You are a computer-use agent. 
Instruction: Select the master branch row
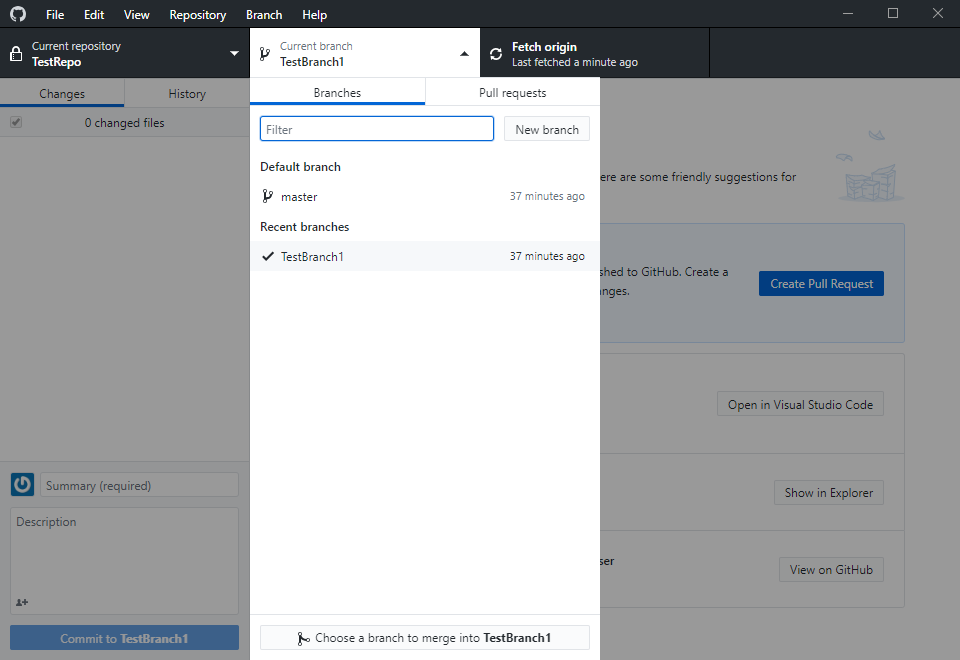424,196
